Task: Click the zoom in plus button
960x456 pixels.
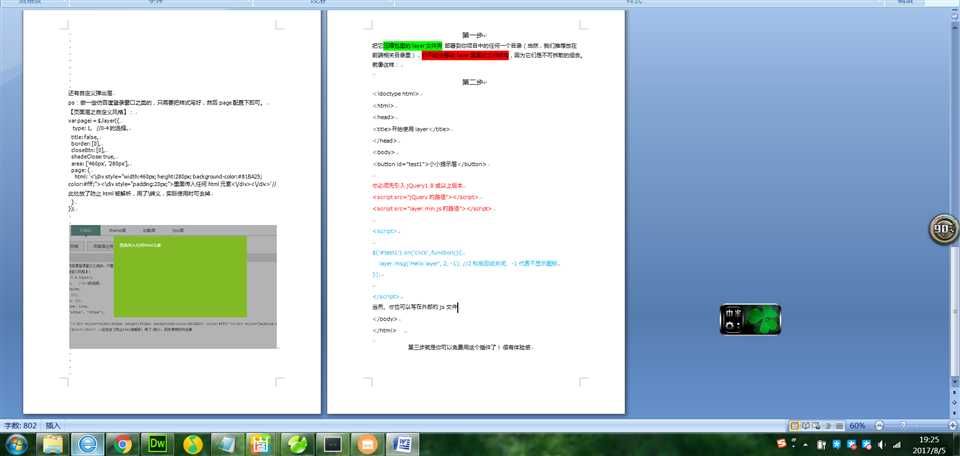Action: coord(953,426)
